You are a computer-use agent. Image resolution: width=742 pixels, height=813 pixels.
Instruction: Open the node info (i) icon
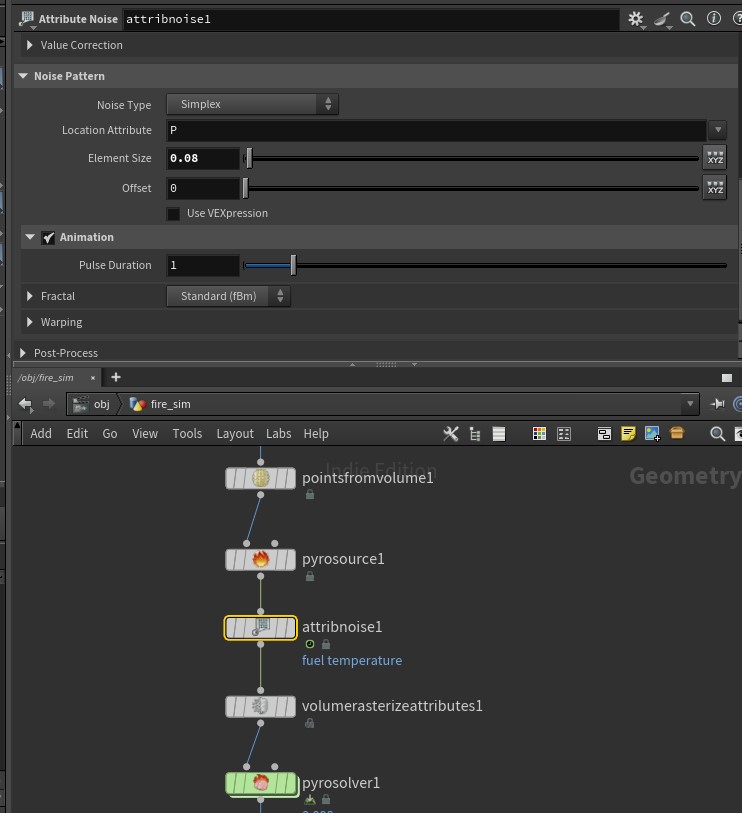click(x=714, y=18)
